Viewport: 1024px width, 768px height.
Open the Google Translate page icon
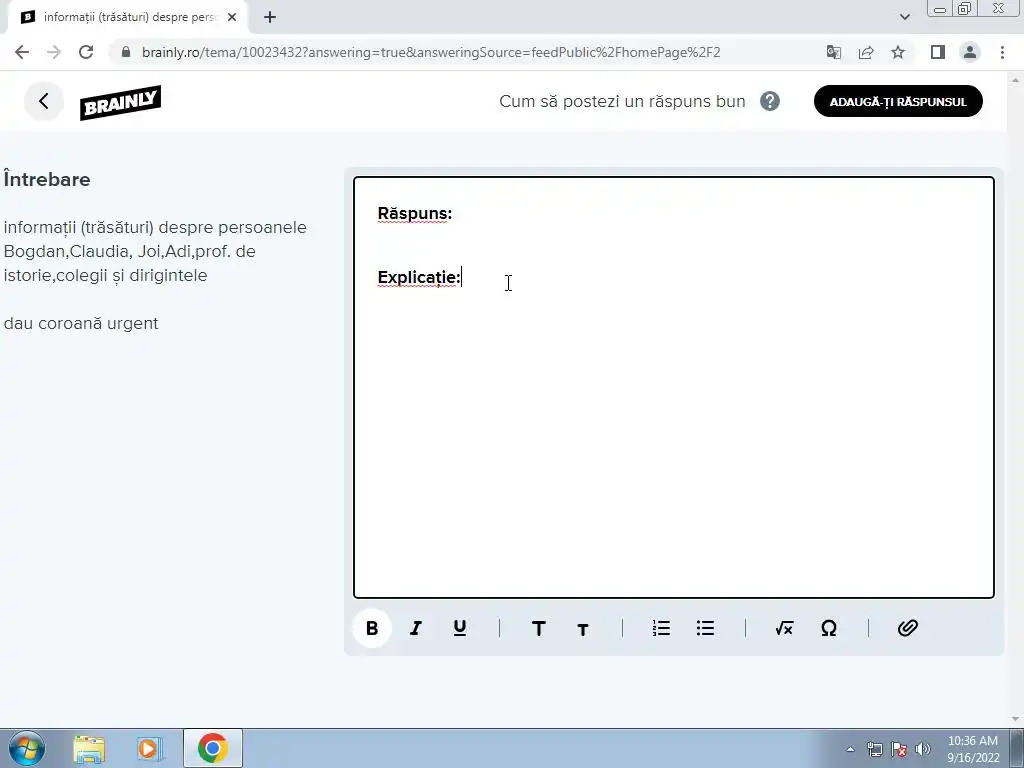click(x=833, y=52)
